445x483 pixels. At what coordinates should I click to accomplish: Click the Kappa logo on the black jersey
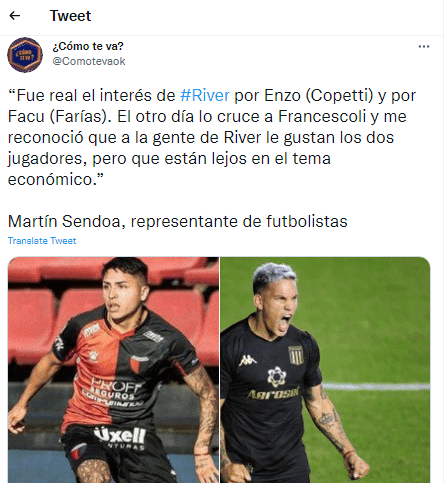click(x=248, y=360)
